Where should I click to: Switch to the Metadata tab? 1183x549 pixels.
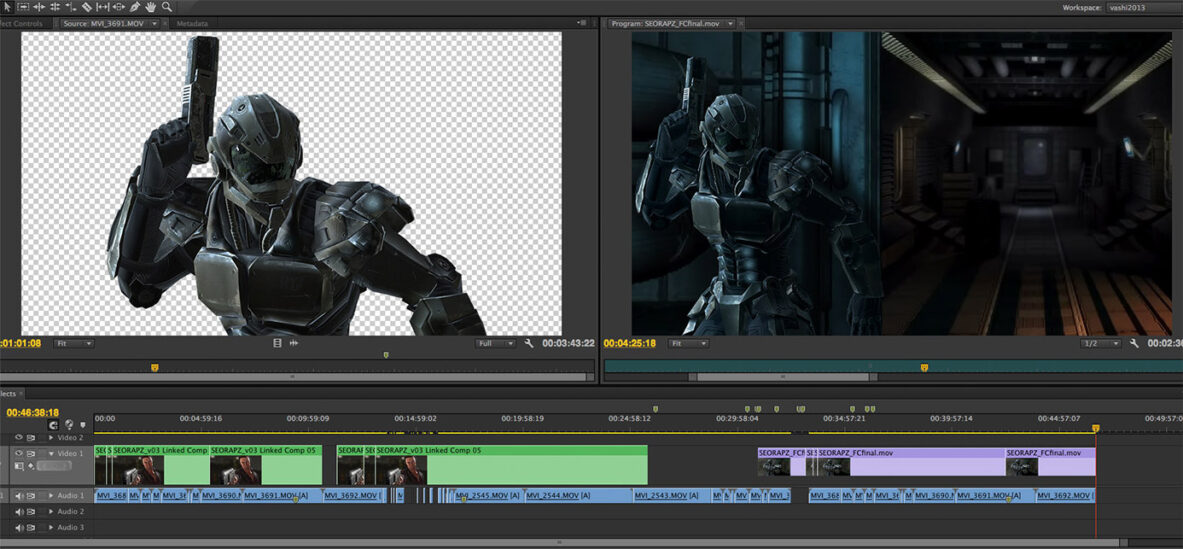pyautogui.click(x=192, y=23)
